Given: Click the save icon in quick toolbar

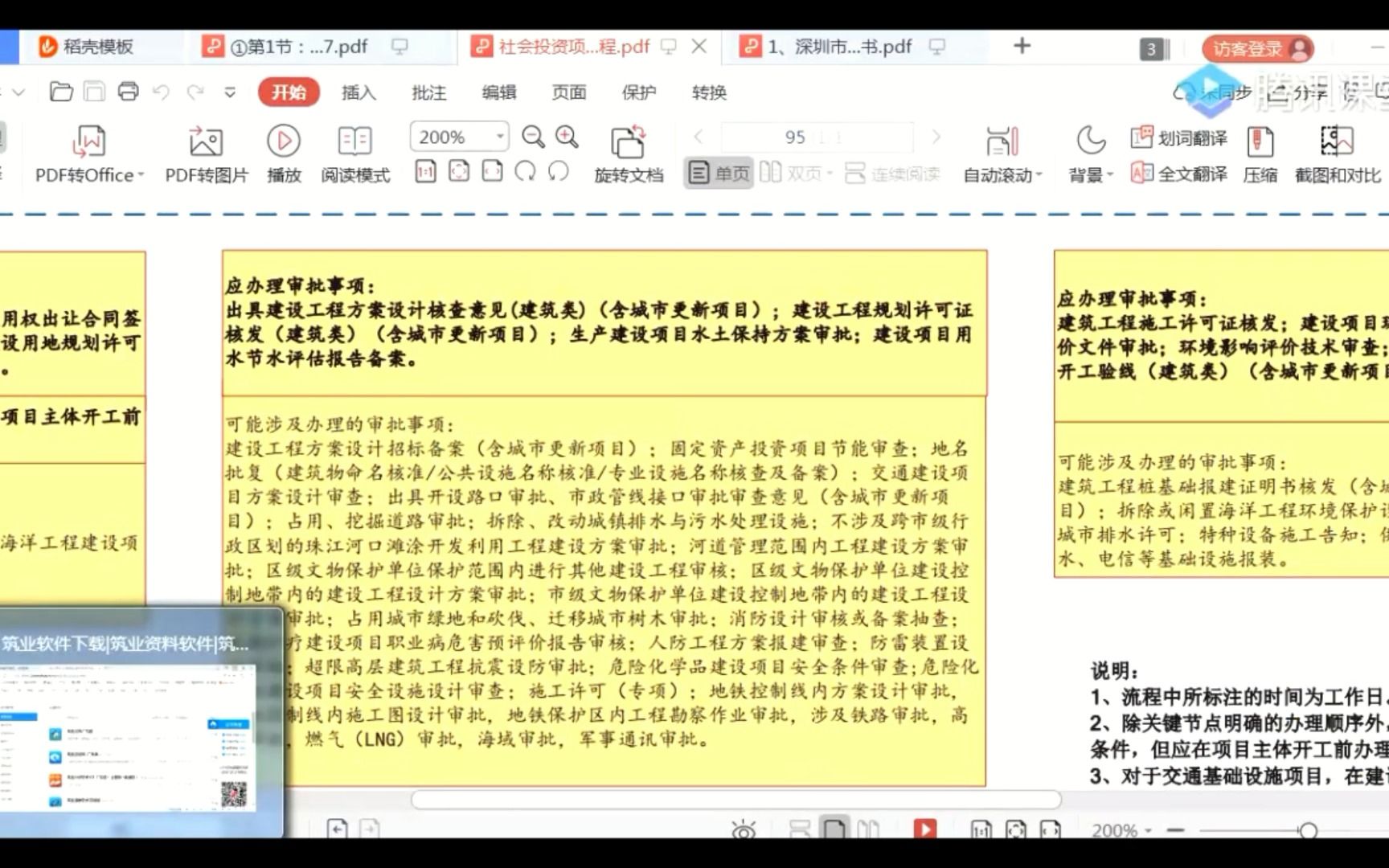Looking at the screenshot, I should click(95, 92).
